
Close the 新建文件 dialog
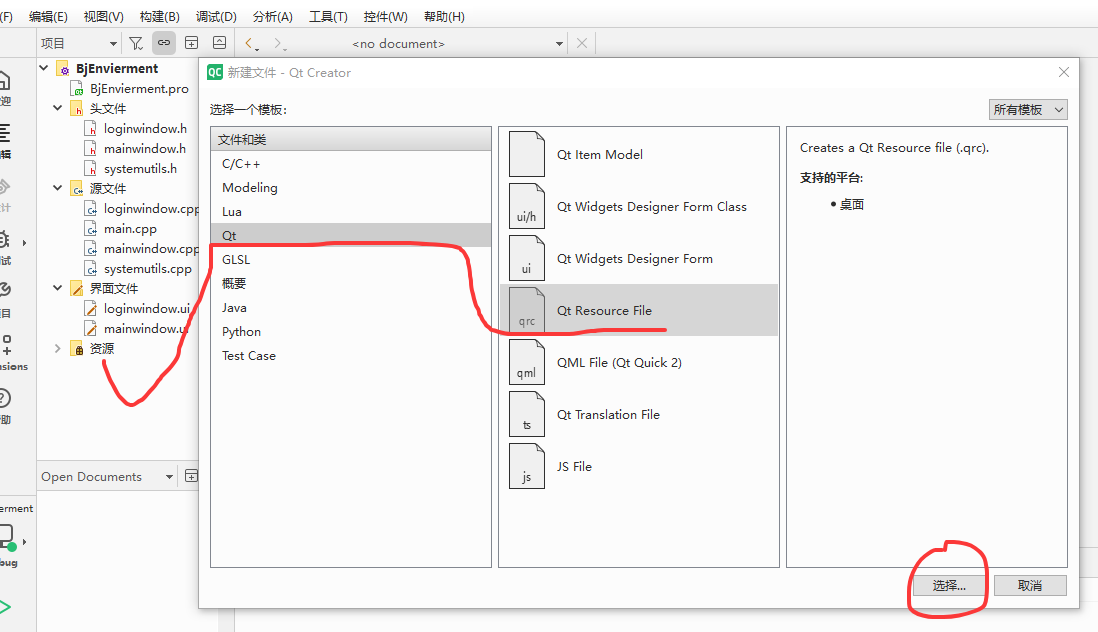point(1064,72)
